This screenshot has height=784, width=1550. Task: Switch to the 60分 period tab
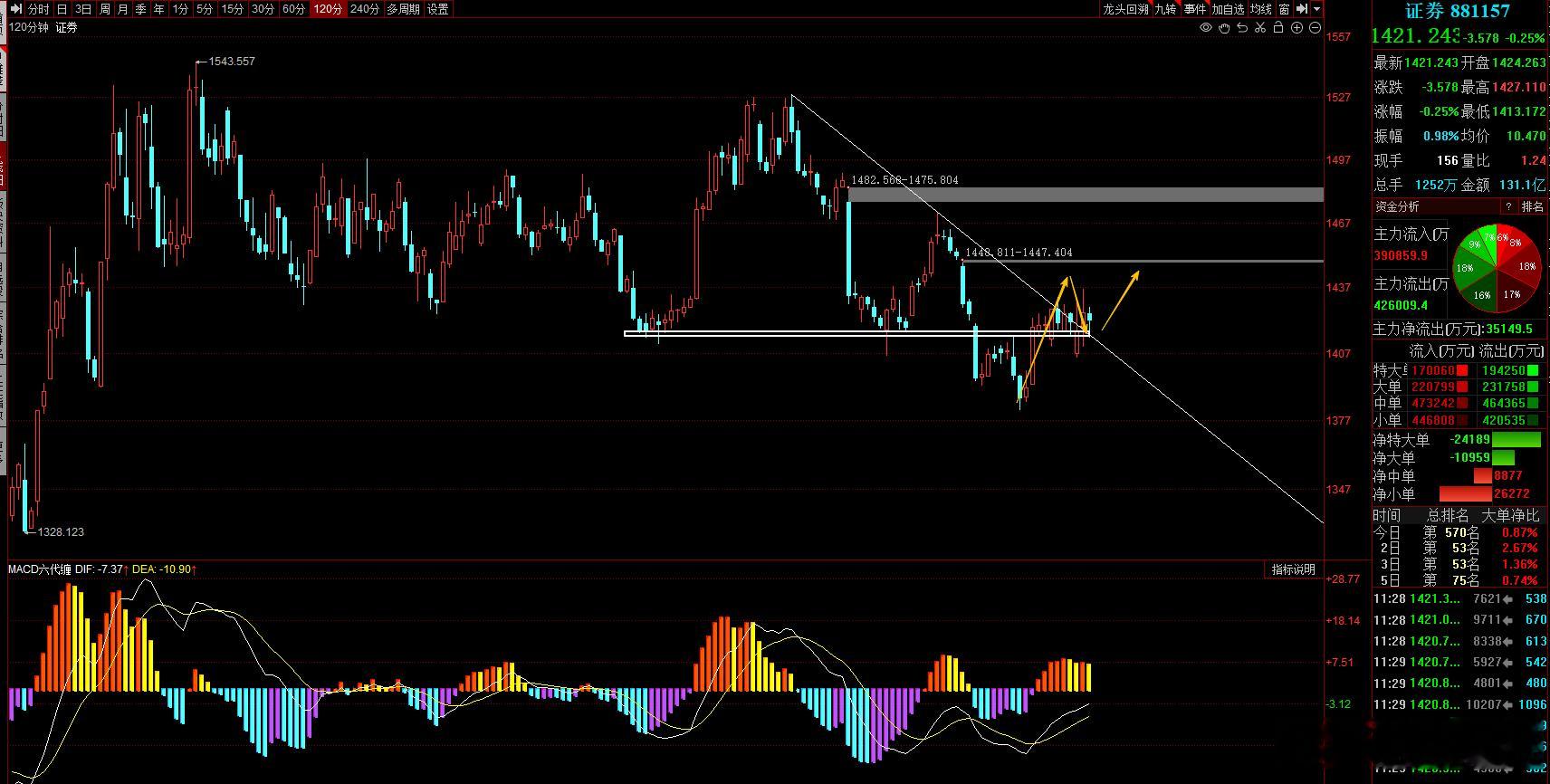point(293,9)
